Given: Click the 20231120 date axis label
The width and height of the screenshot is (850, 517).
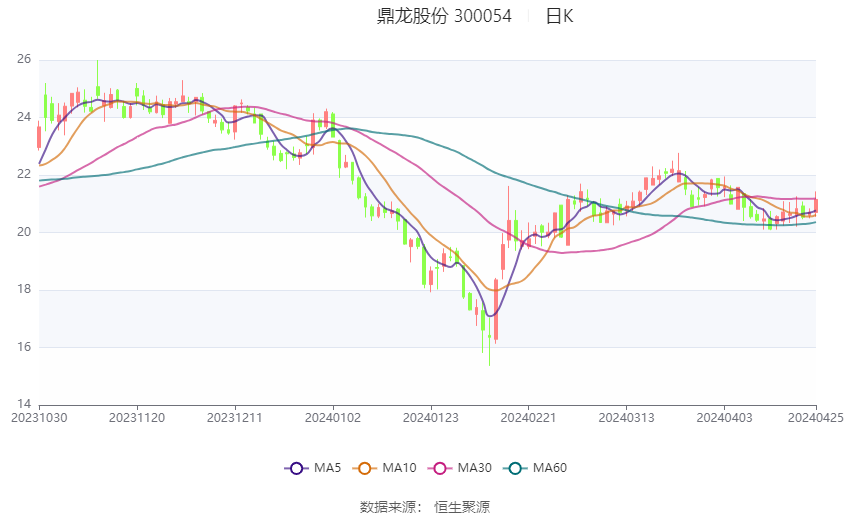Looking at the screenshot, I should [137, 418].
